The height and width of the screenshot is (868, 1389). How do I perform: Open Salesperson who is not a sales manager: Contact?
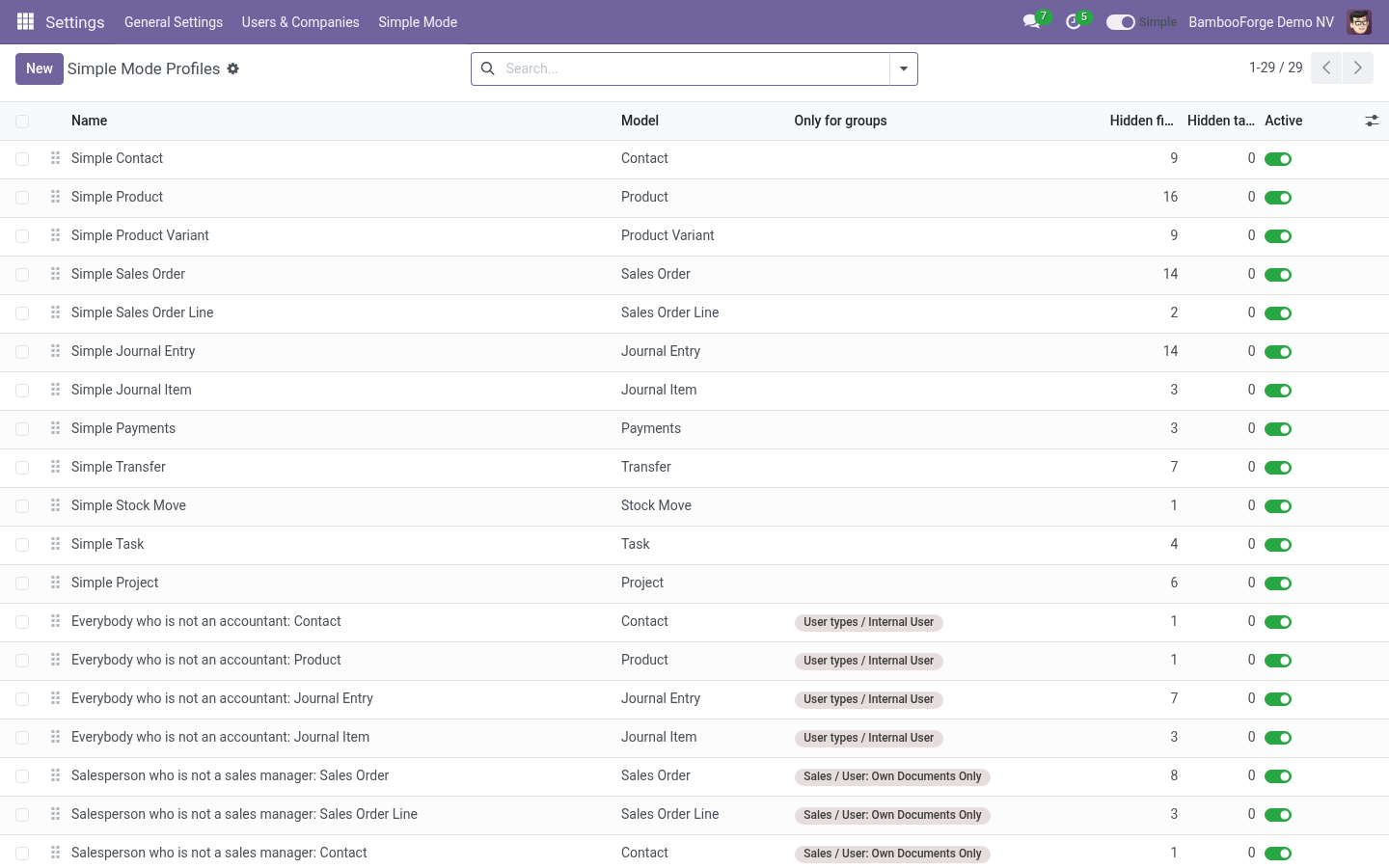coord(219,853)
